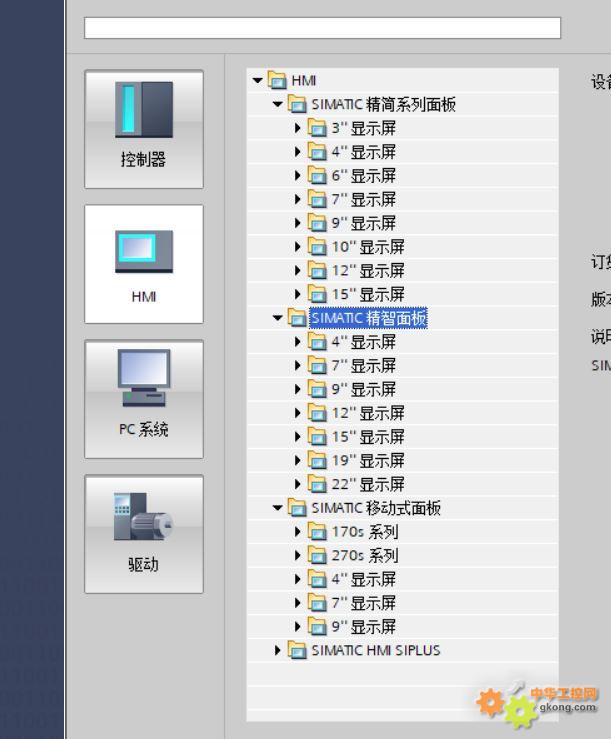Screen dimensions: 611x739
Task: Select 7" 显示屏 under 移动式面板
Action: tap(363, 603)
